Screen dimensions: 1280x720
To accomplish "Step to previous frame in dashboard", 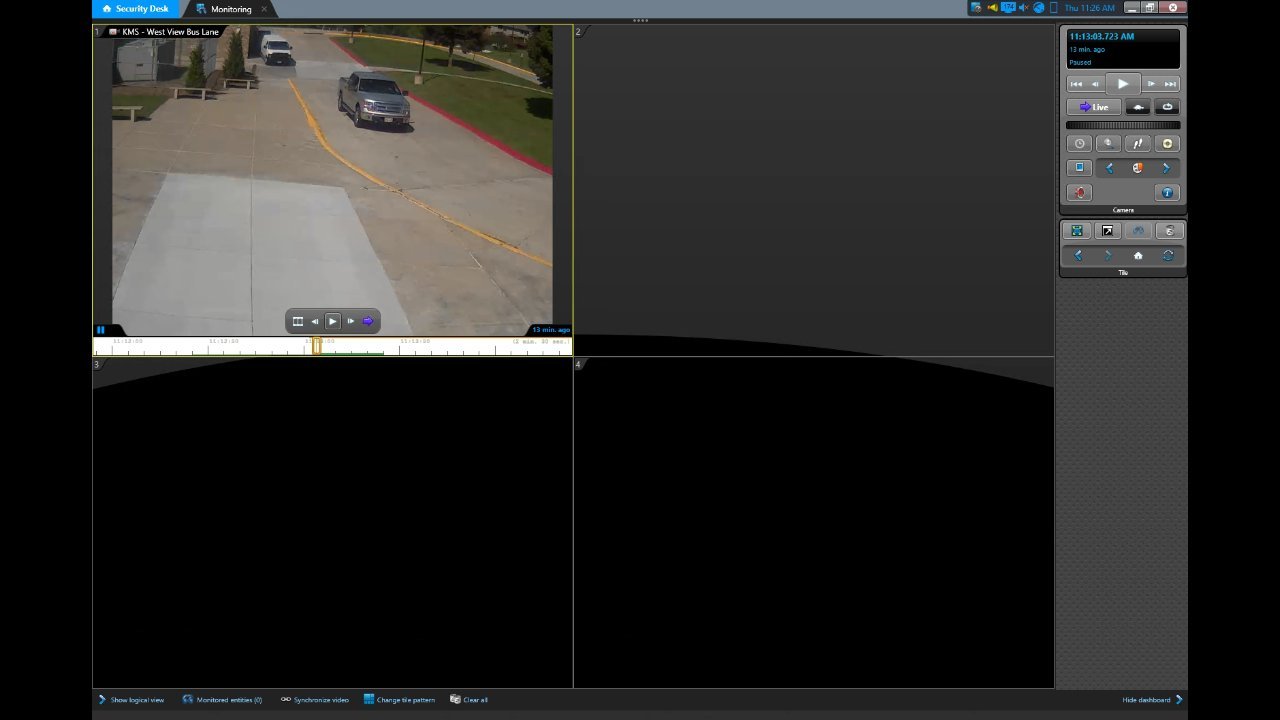I will coord(1095,84).
